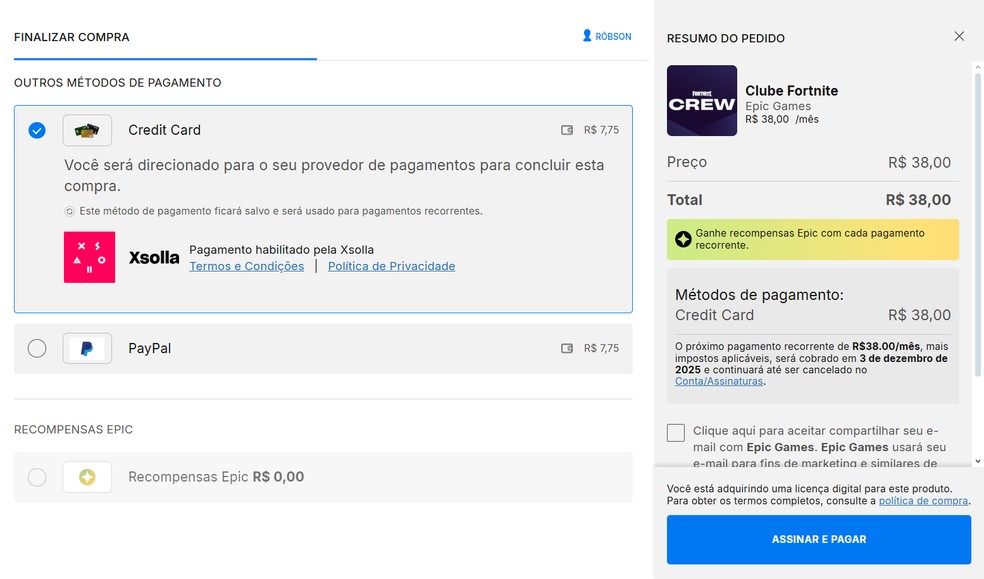
Task: Click the PayPal logo icon
Action: (x=87, y=348)
